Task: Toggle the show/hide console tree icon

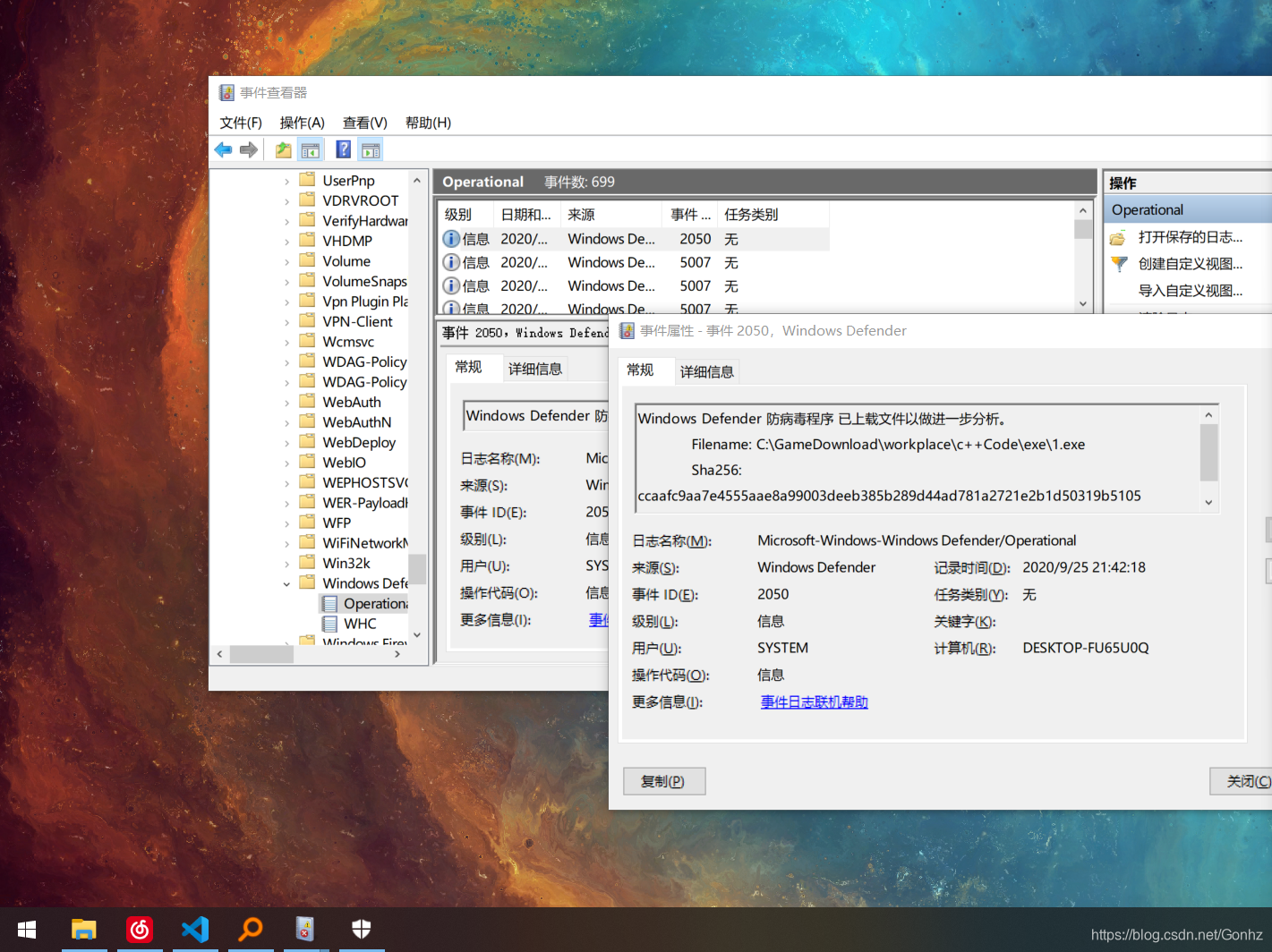Action: (x=311, y=149)
